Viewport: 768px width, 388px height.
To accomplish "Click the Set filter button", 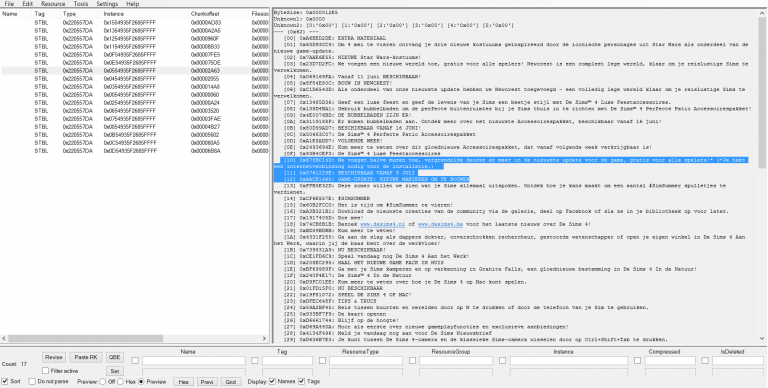I will tap(115, 371).
